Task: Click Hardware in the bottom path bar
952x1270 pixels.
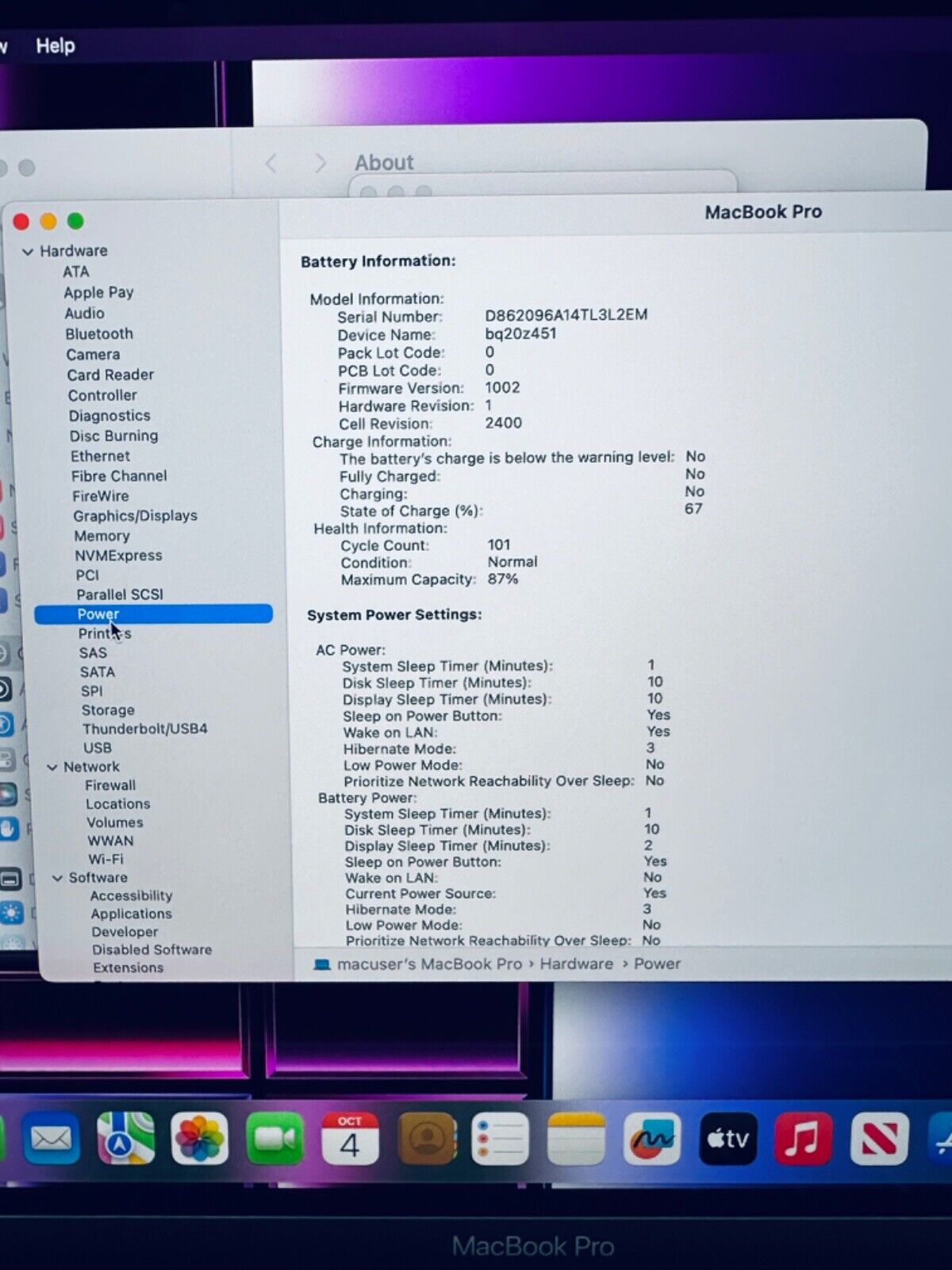Action: pyautogui.click(x=576, y=964)
